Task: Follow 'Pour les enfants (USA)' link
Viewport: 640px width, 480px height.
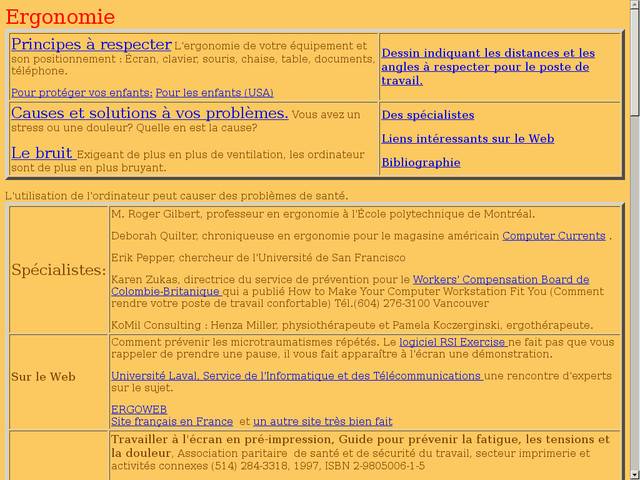Action: 214,93
